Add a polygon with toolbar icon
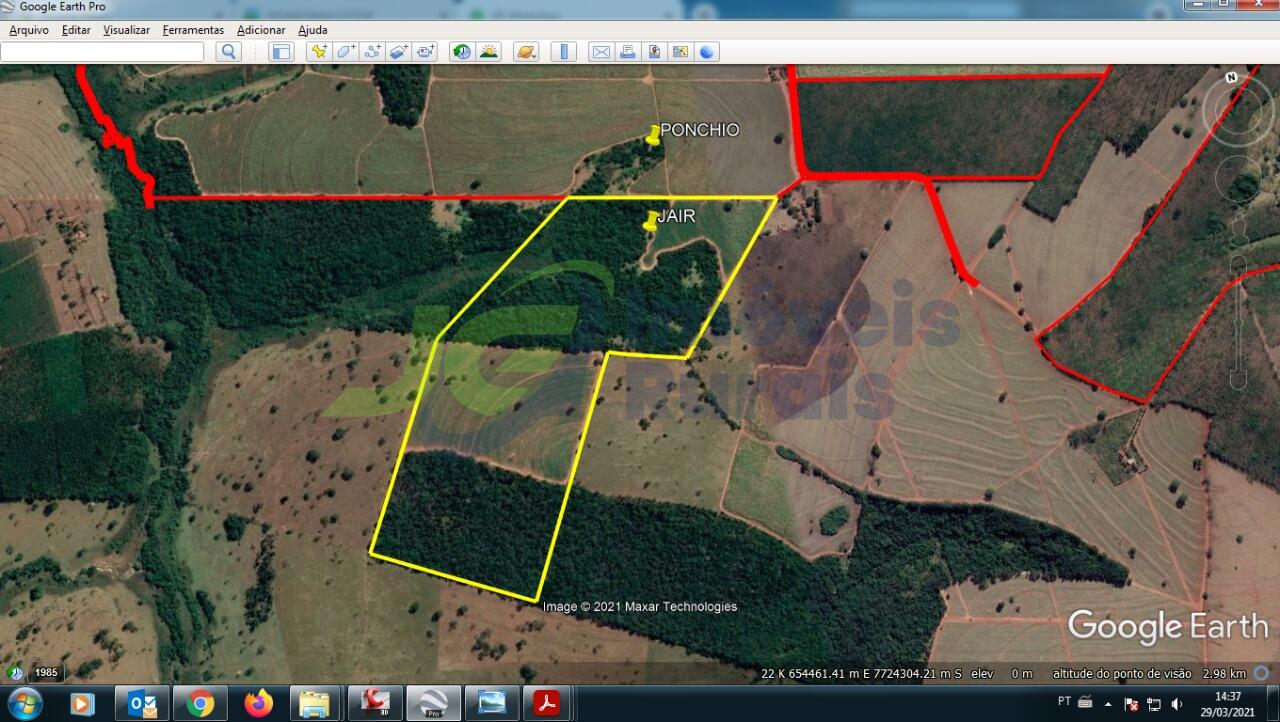This screenshot has width=1280, height=722. coord(346,52)
